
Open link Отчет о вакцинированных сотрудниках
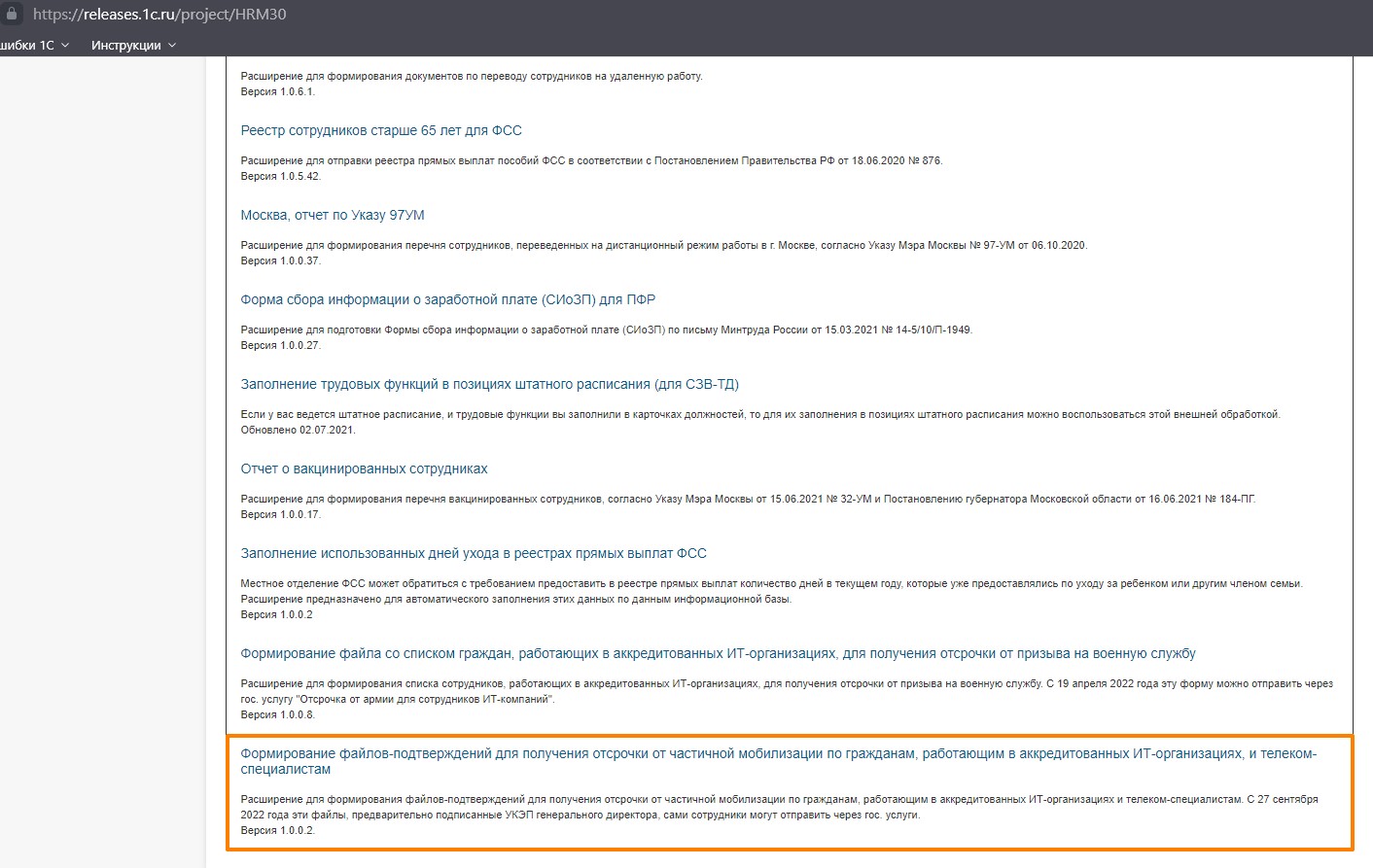[364, 469]
